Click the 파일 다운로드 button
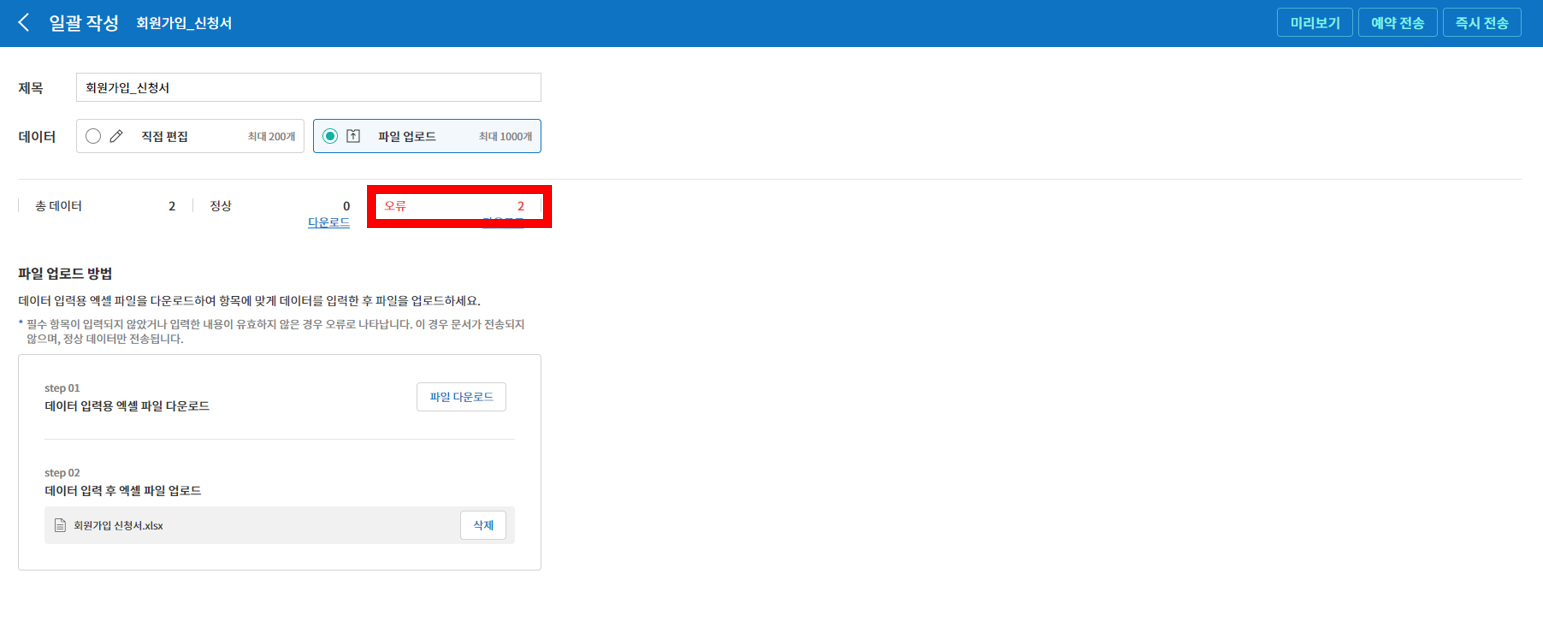This screenshot has width=1543, height=621. tap(461, 397)
